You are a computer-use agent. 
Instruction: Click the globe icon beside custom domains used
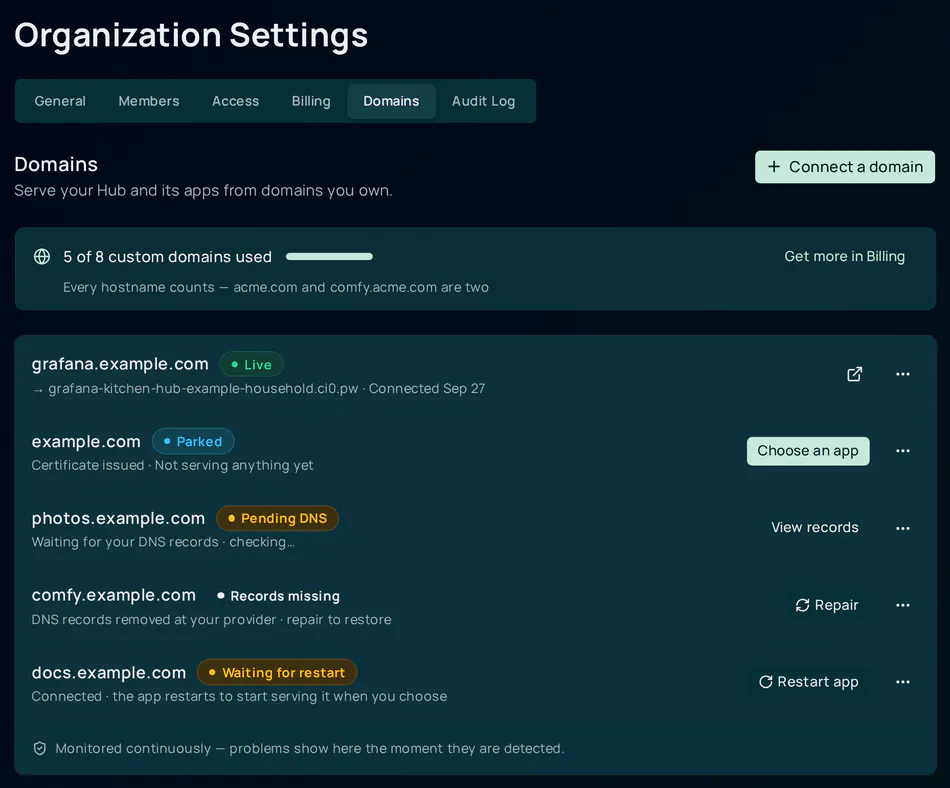click(x=42, y=257)
